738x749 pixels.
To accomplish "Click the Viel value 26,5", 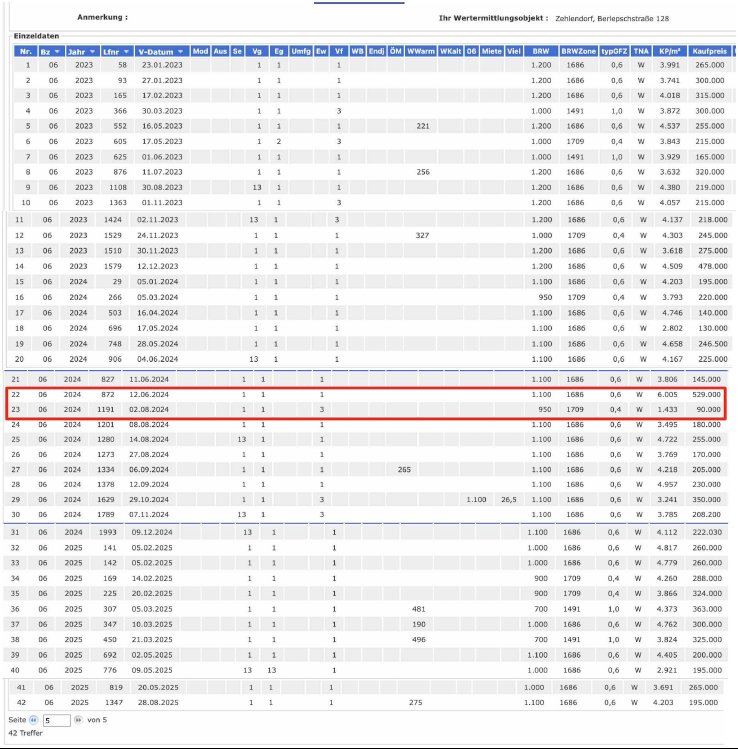I will pos(509,500).
